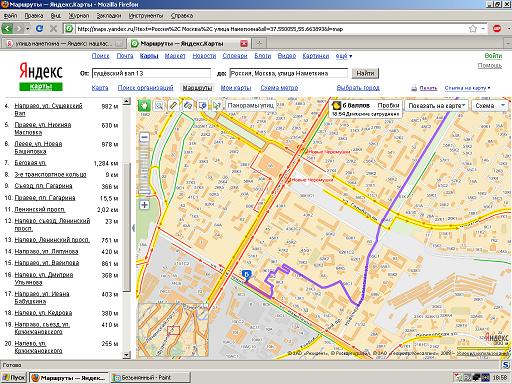This screenshot has height=384, width=512.
Task: Open the Схема map type dropdown
Action: (490, 106)
